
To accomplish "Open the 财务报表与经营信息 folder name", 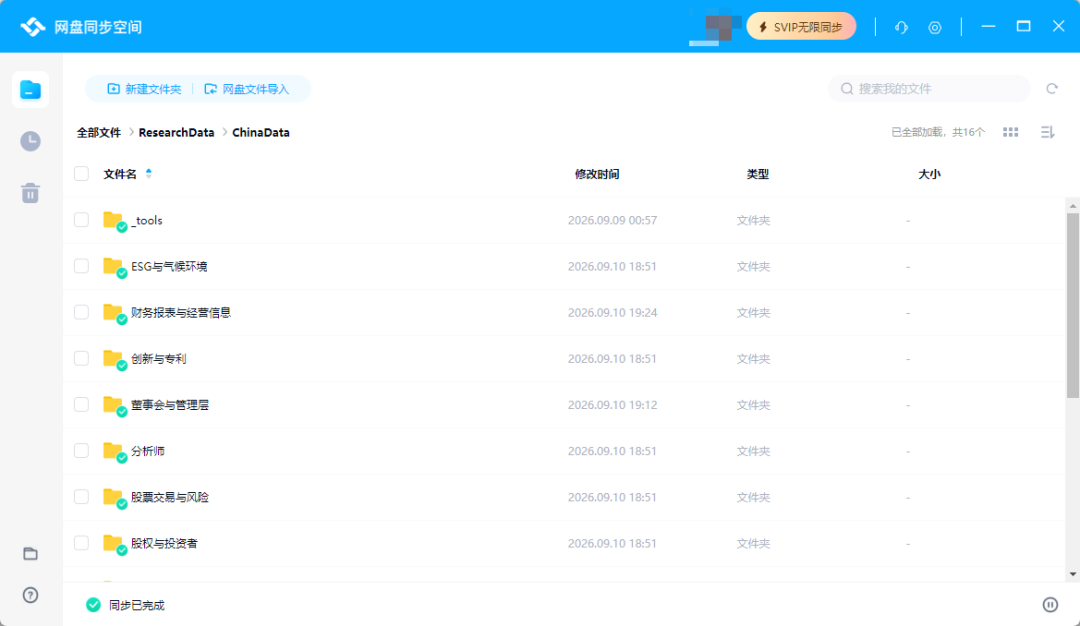I will coord(181,313).
